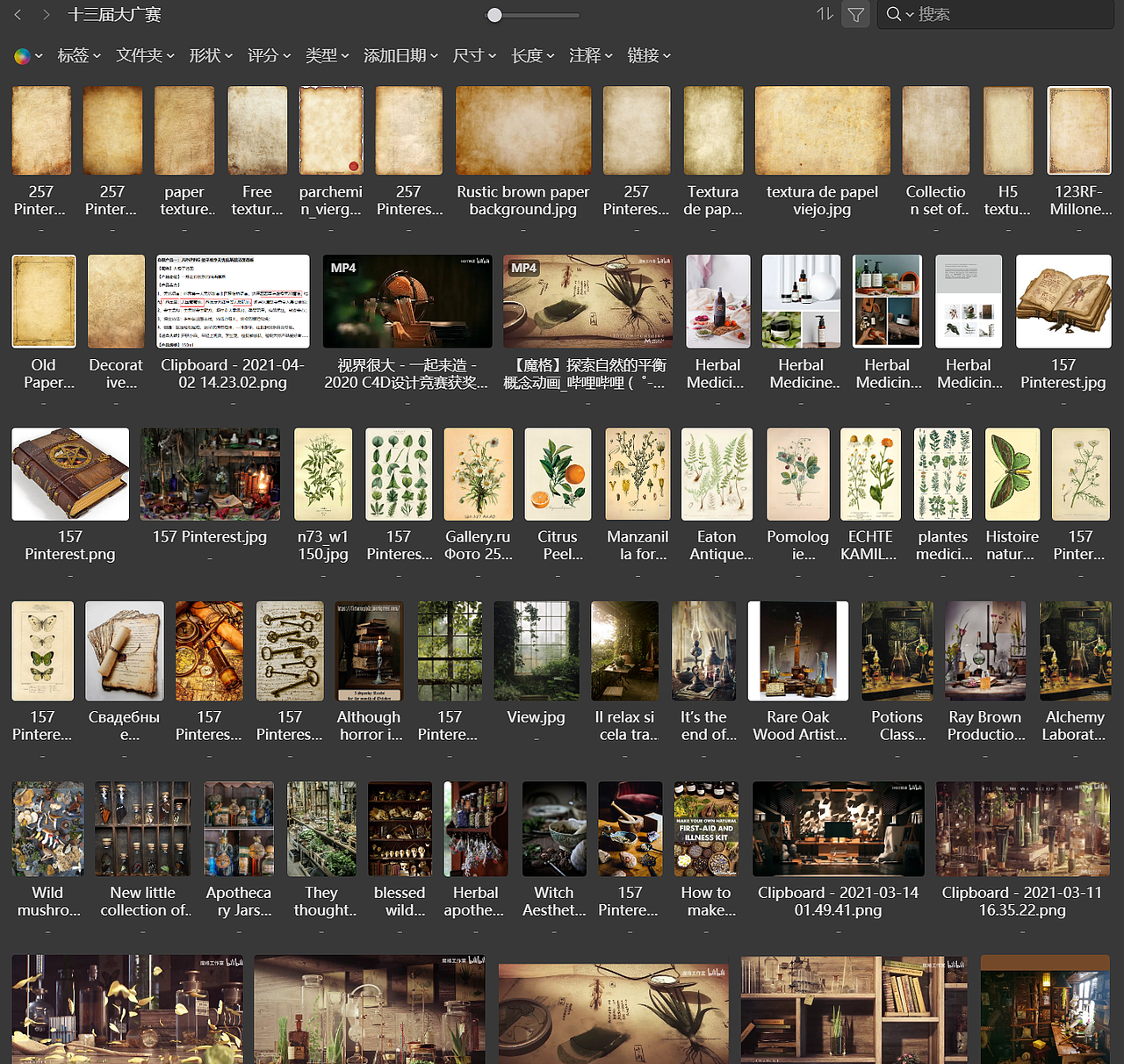Select the Clipboard 2021-03-11 16.35.22 thumbnail

[1022, 830]
